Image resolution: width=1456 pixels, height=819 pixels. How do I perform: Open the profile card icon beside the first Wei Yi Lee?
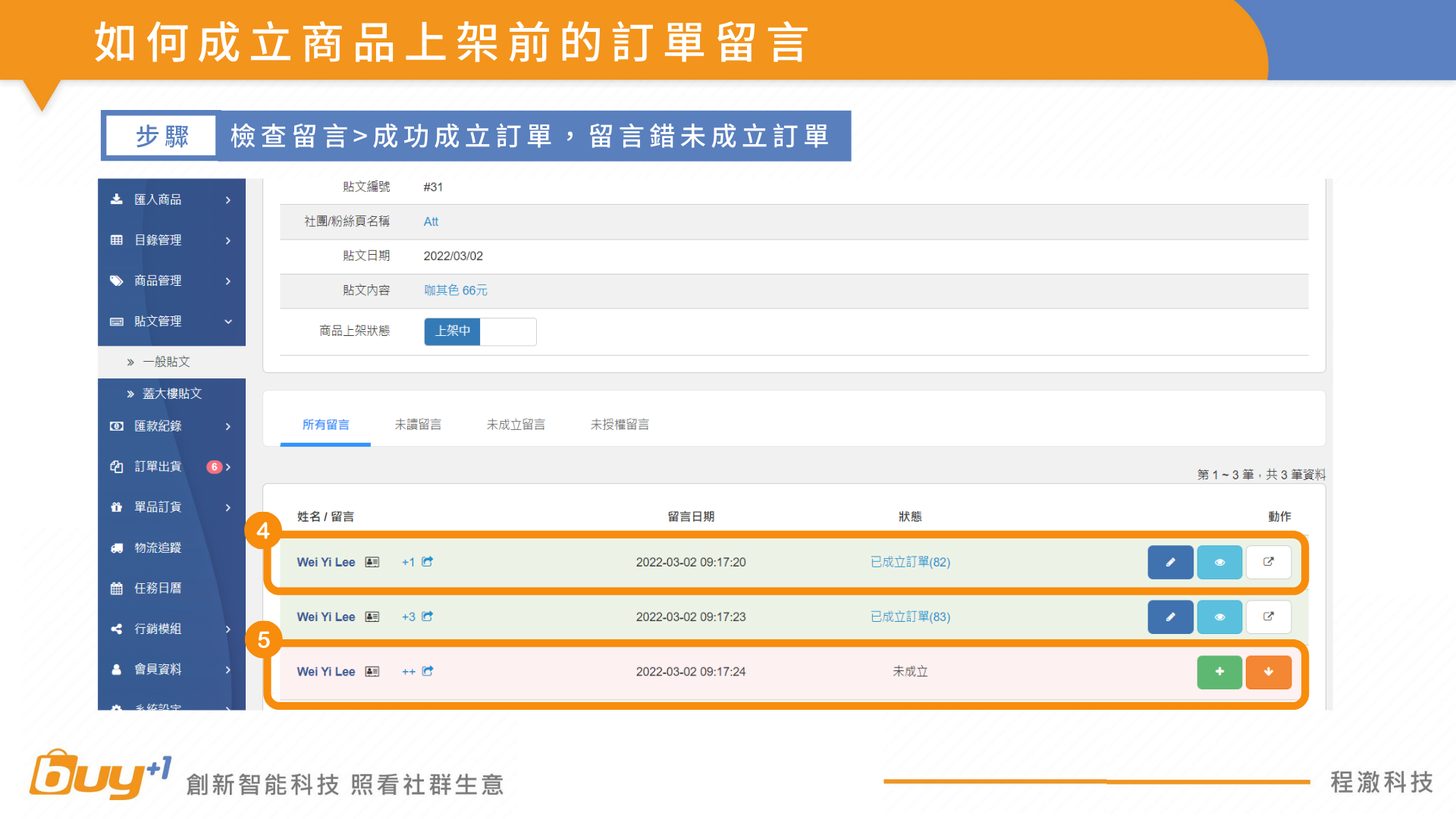372,562
